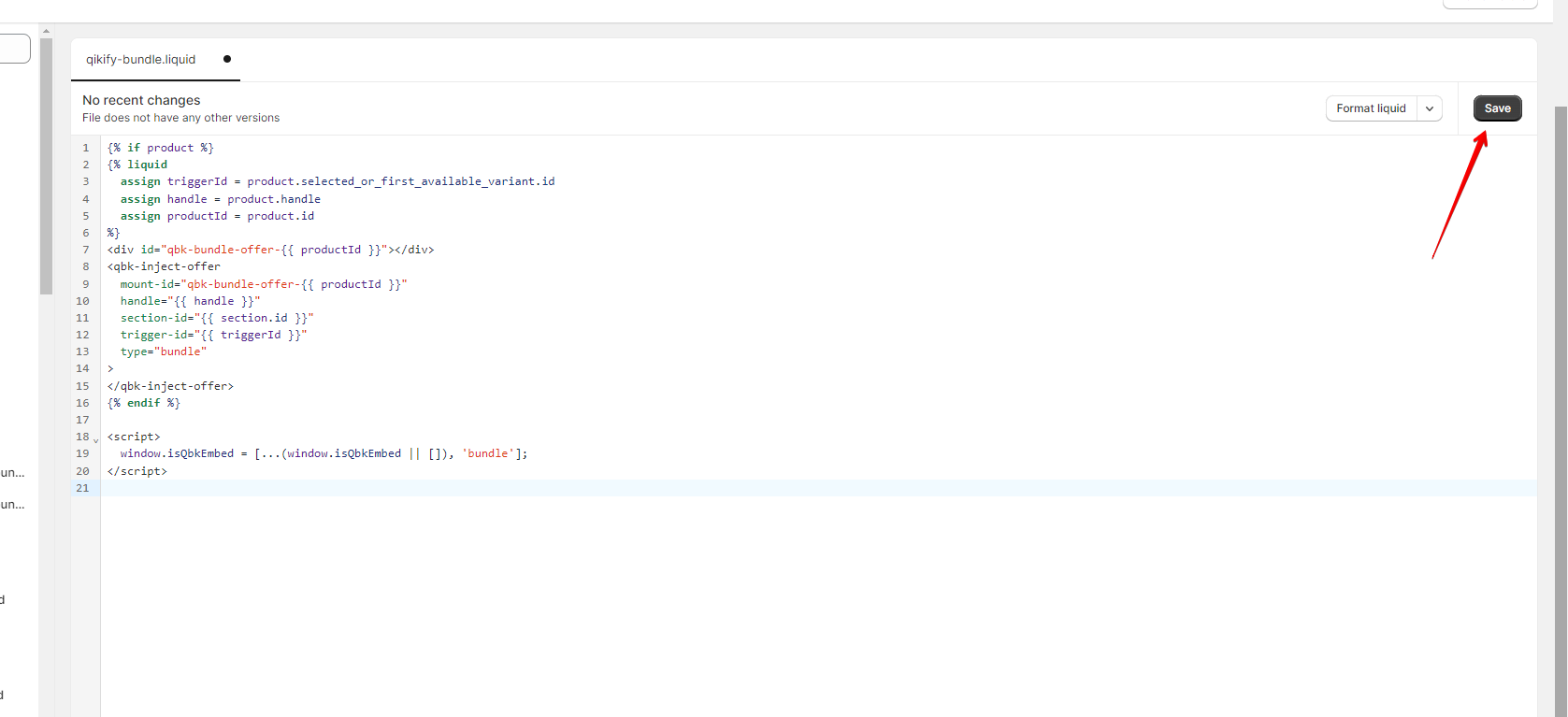This screenshot has width=1568, height=717.
Task: Click the Format liquid button
Action: [1371, 108]
